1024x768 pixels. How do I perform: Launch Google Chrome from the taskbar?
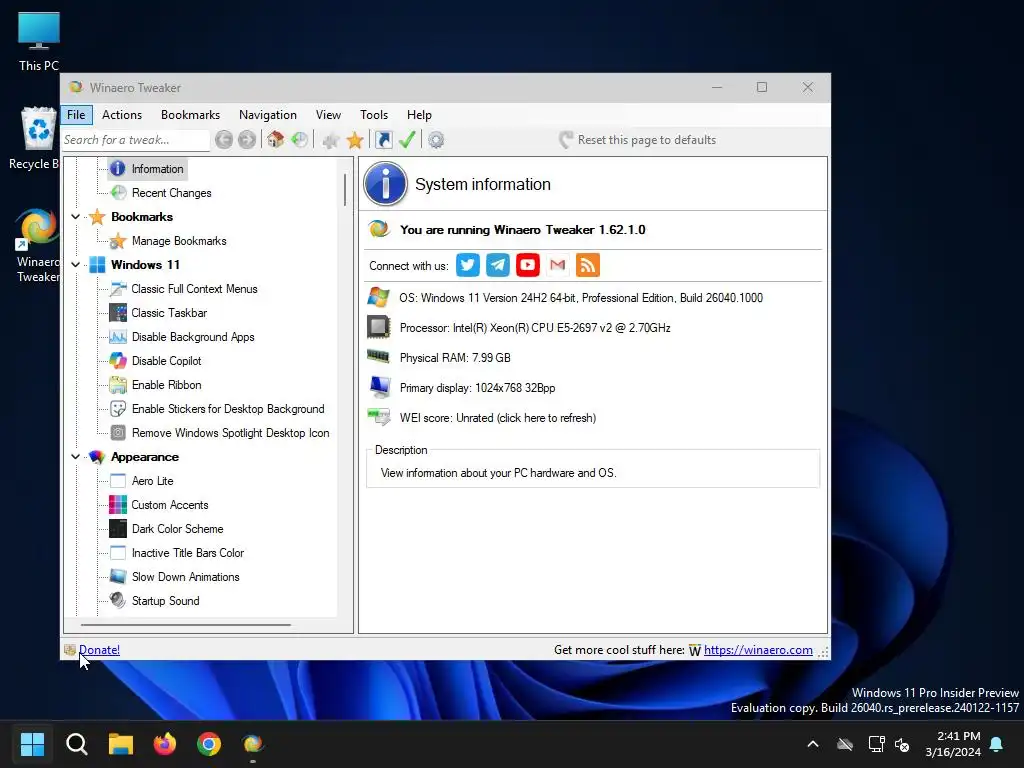tap(209, 744)
